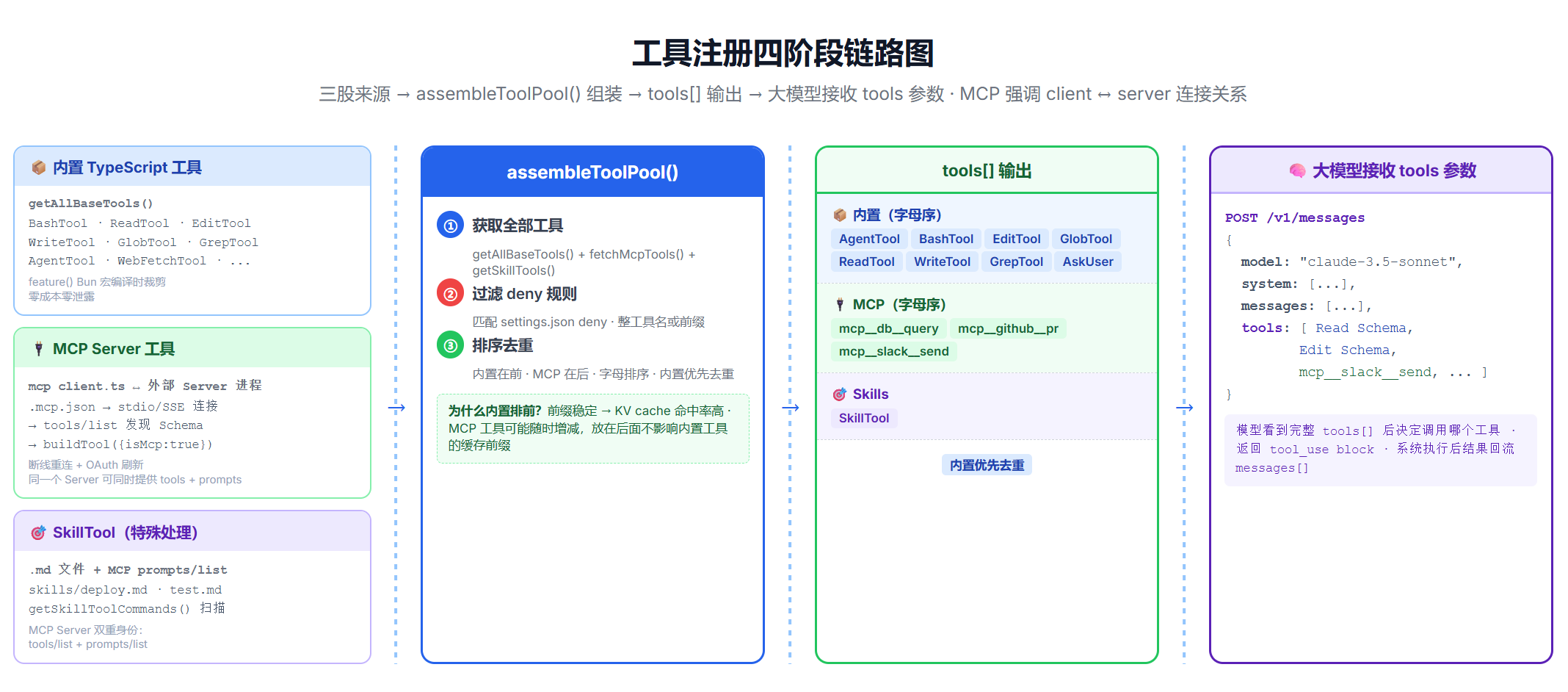This screenshot has width=1568, height=692.
Task: Click step 3 green circle for 排序去重
Action: 450,345
